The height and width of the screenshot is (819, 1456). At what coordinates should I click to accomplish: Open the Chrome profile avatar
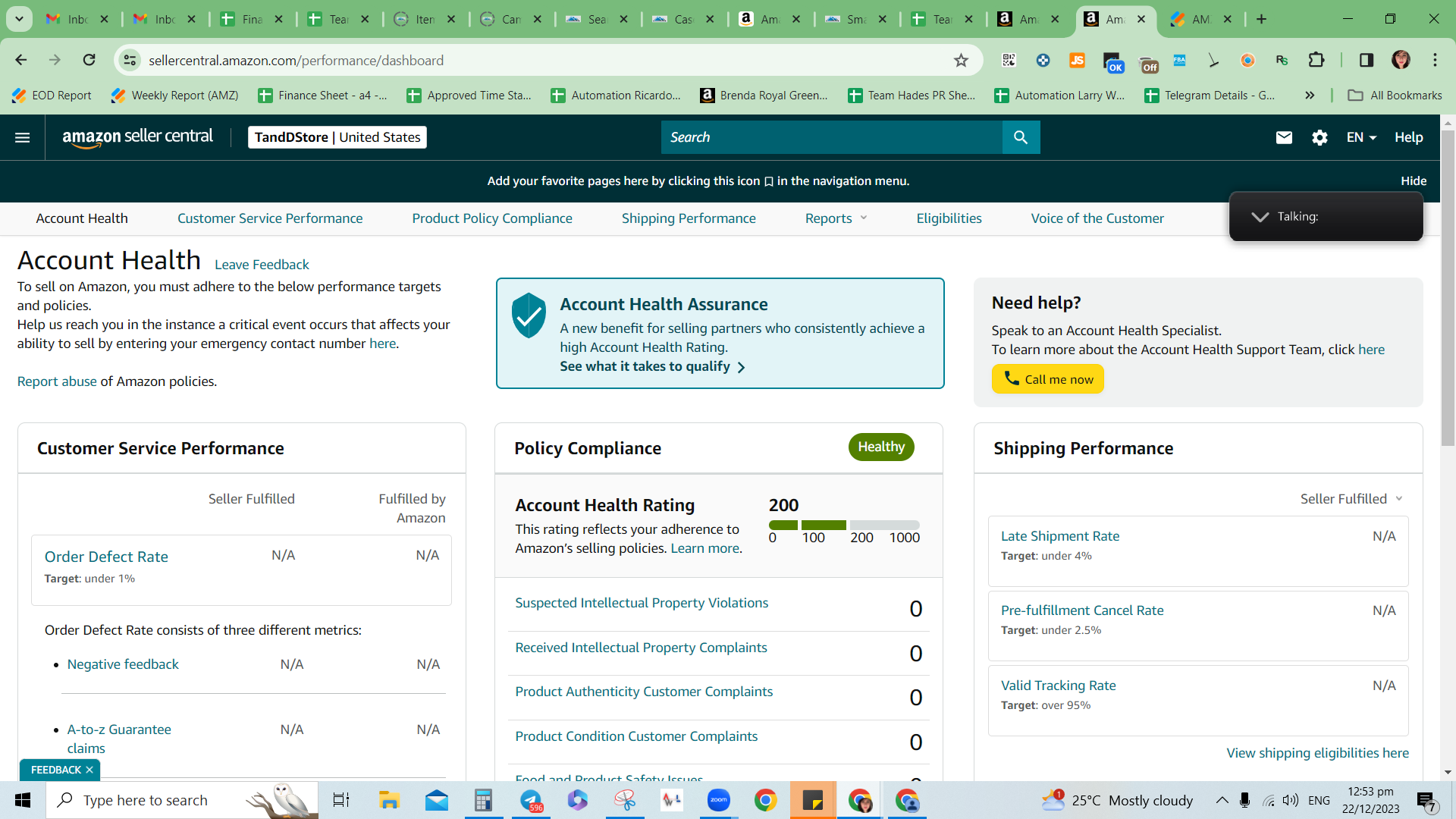pyautogui.click(x=1401, y=60)
